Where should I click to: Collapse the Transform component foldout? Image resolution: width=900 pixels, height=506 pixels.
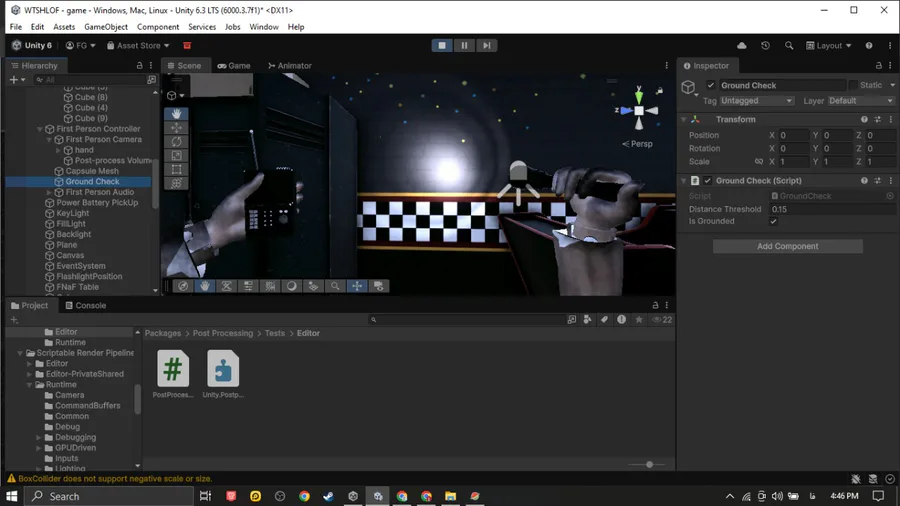(684, 119)
